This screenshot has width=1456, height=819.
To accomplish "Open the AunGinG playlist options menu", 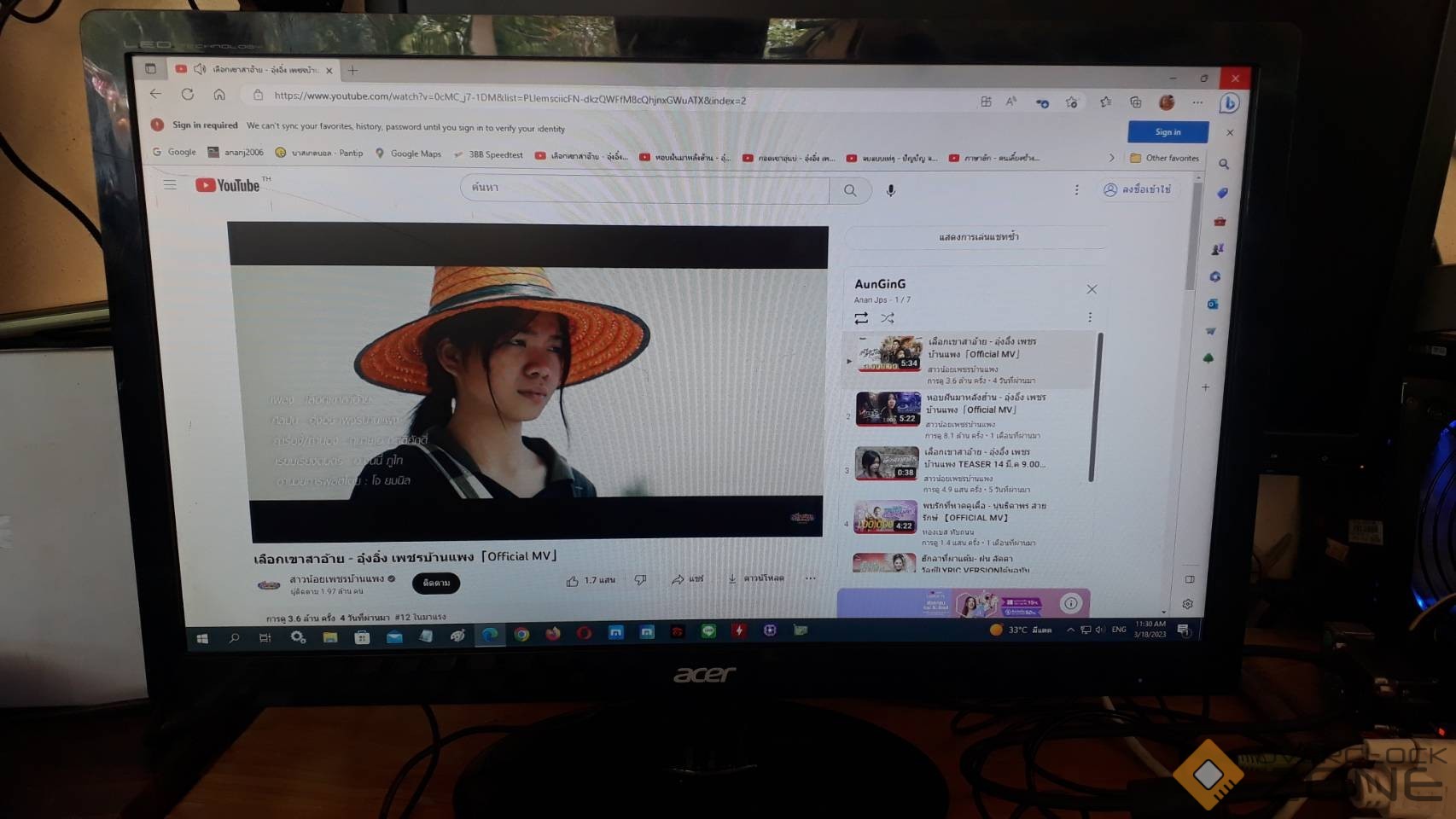I will [x=1090, y=317].
